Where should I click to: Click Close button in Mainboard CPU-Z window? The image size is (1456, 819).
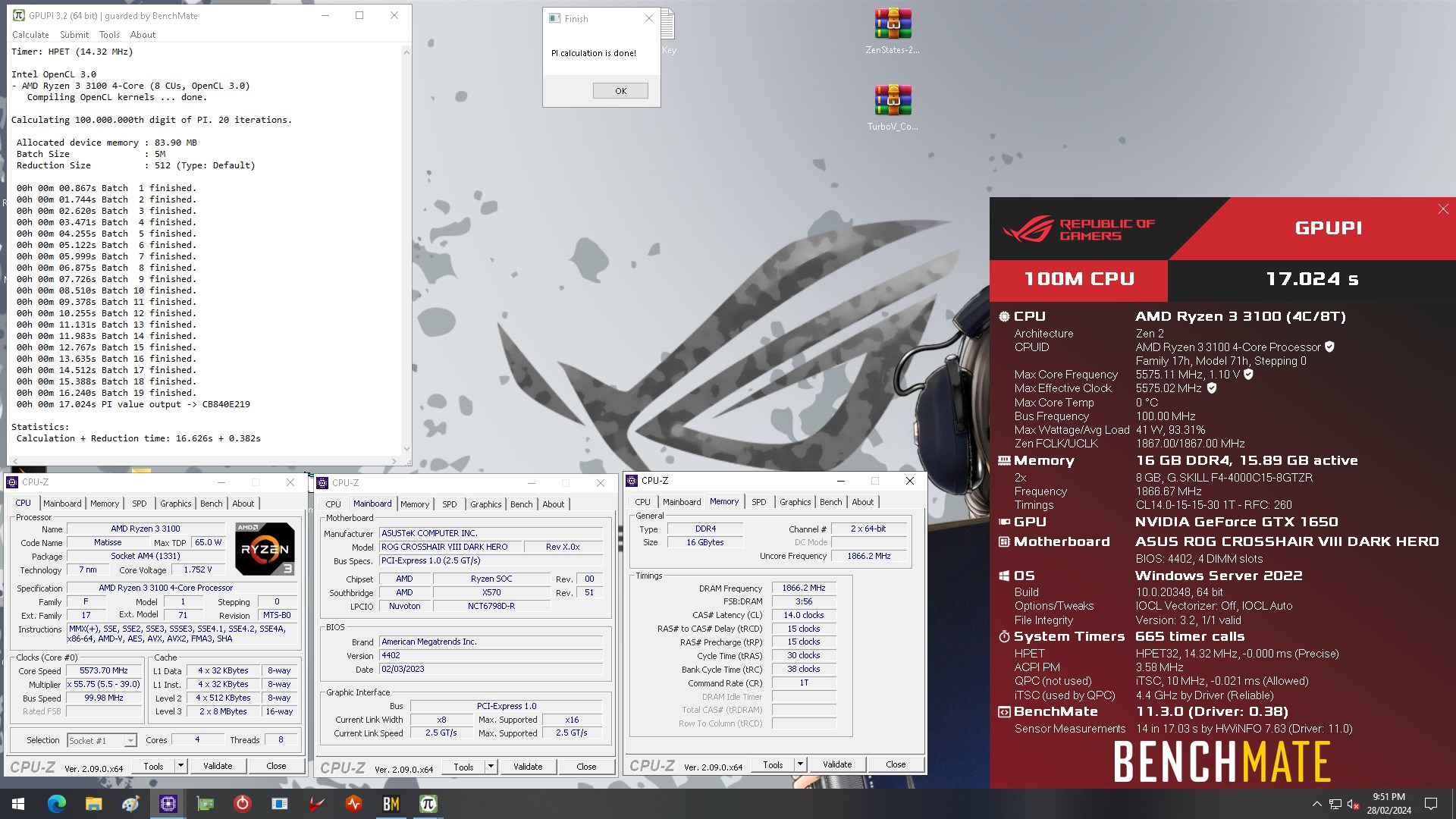(586, 767)
